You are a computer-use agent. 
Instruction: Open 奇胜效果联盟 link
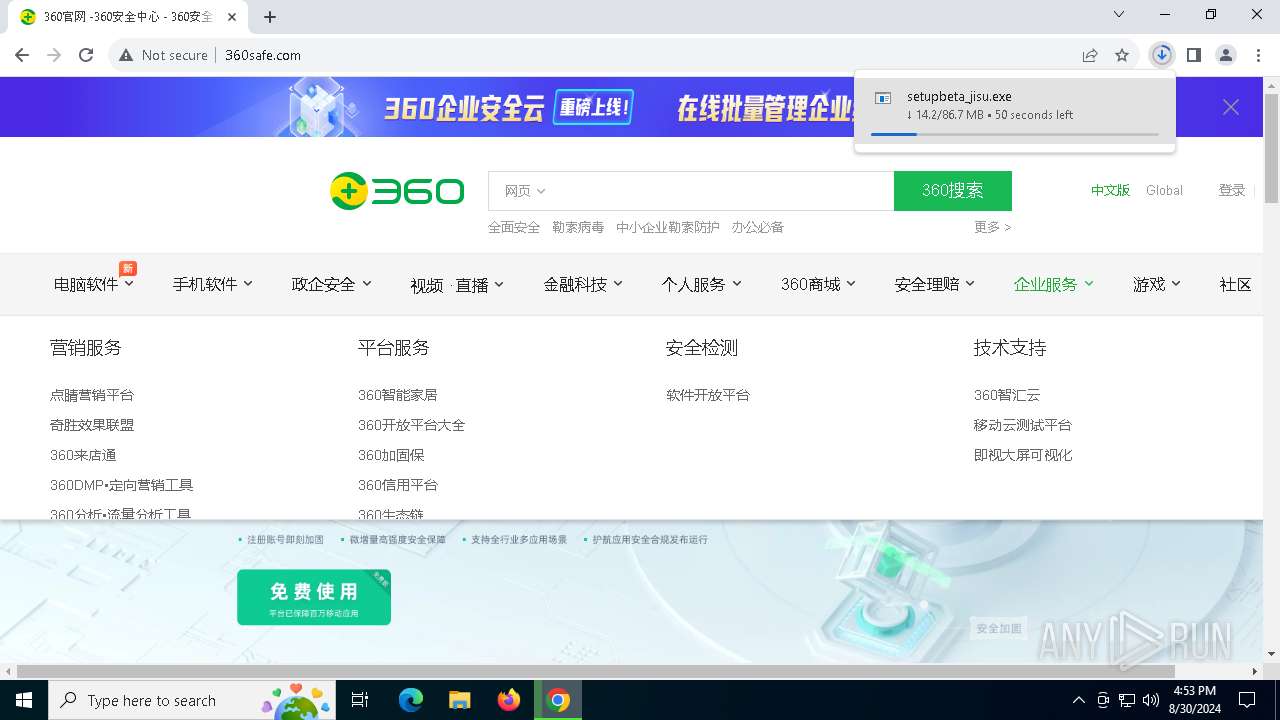(x=92, y=425)
